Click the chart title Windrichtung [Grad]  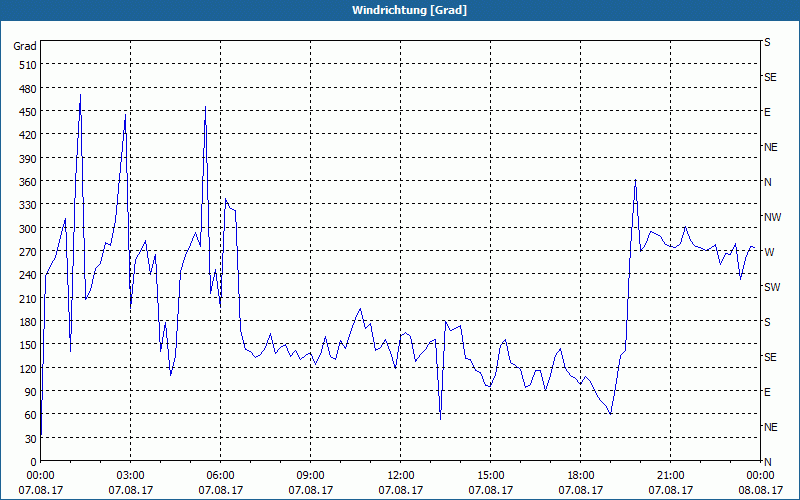[409, 10]
